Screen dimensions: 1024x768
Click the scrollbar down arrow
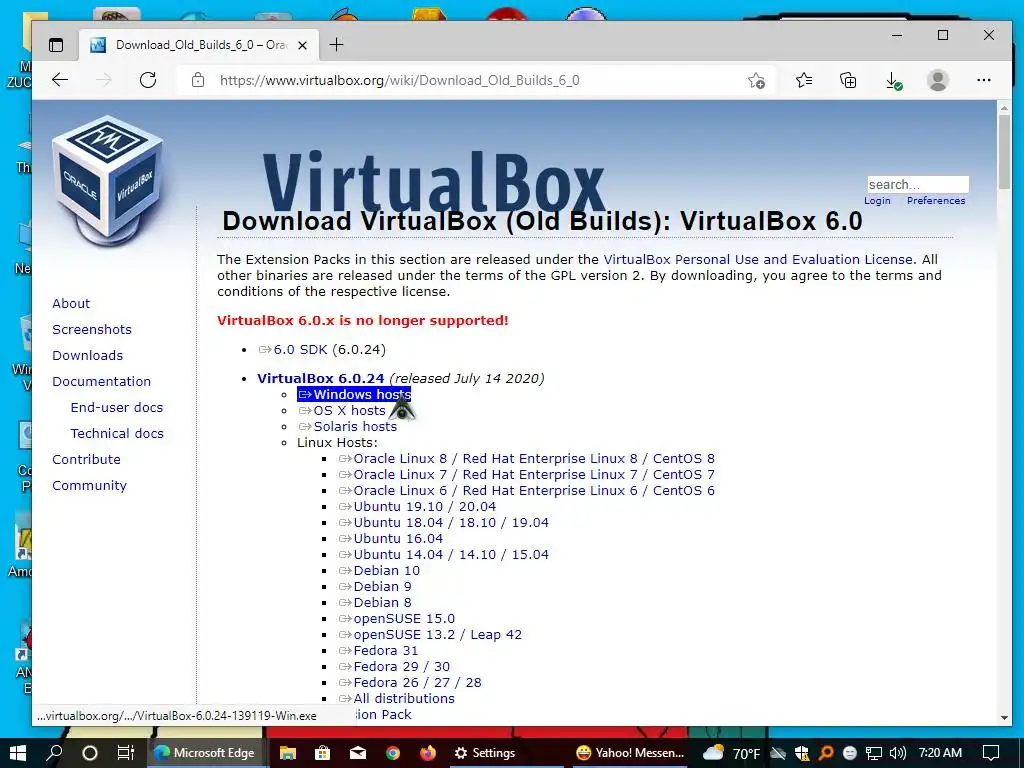tap(1004, 718)
